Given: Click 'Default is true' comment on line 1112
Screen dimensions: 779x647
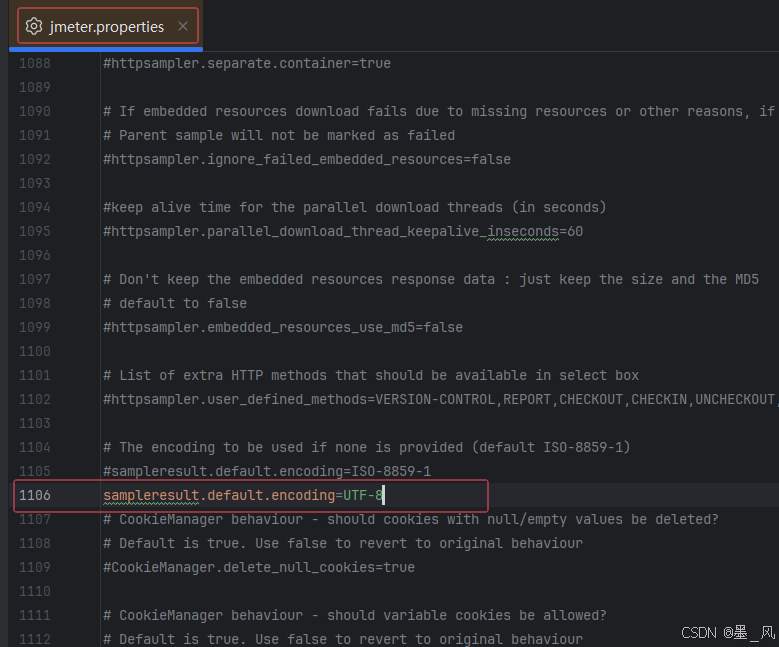Looking at the screenshot, I should (x=343, y=639).
